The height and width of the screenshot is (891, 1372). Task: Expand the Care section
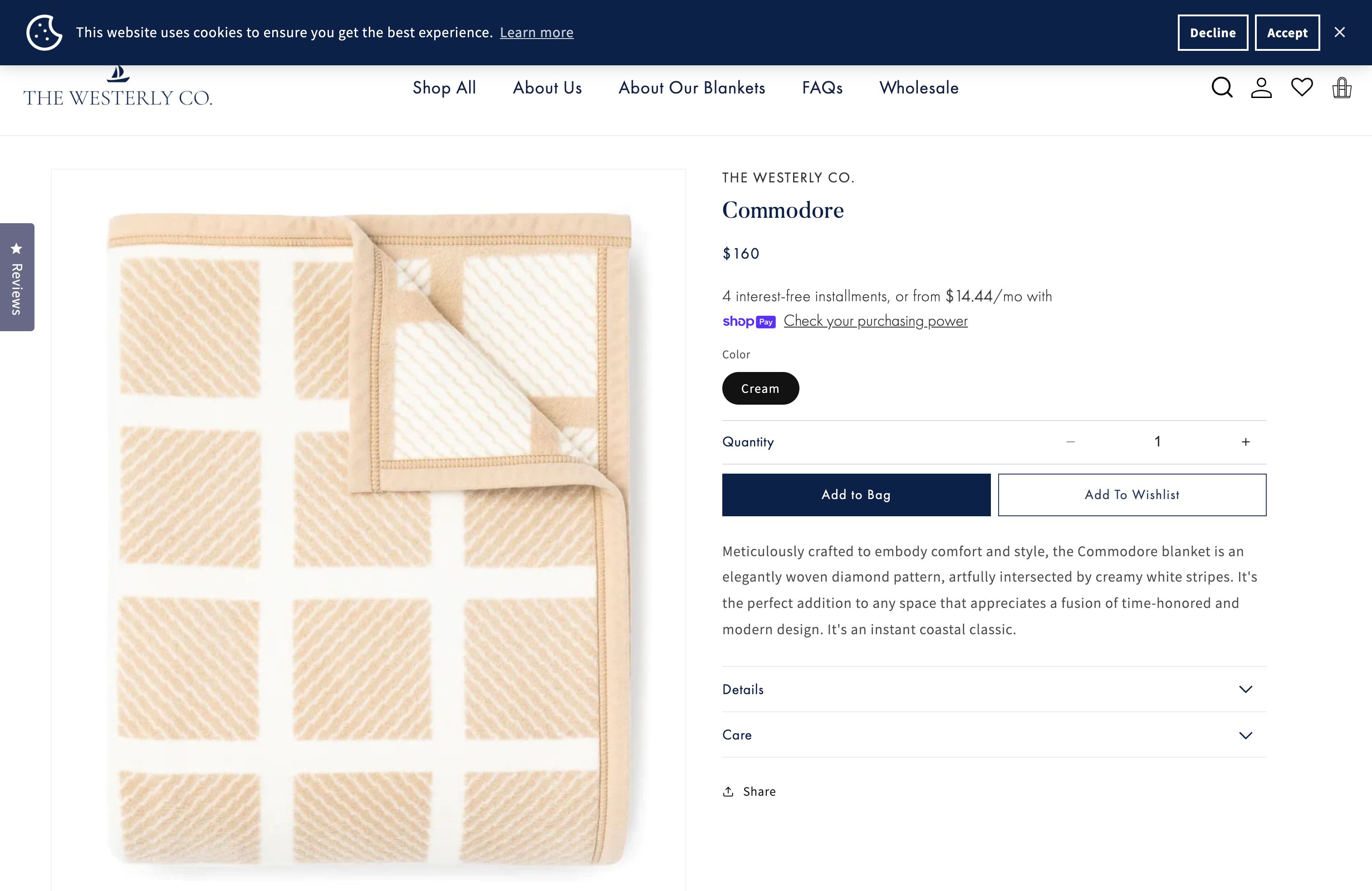point(994,735)
